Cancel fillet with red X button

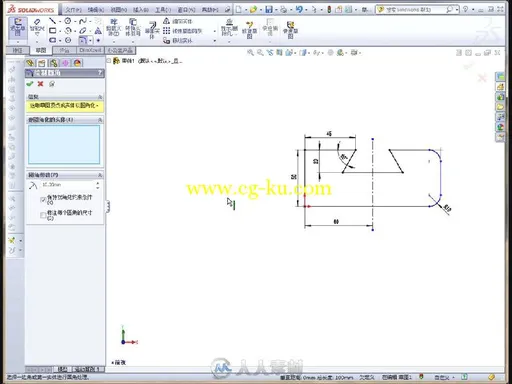click(x=40, y=84)
